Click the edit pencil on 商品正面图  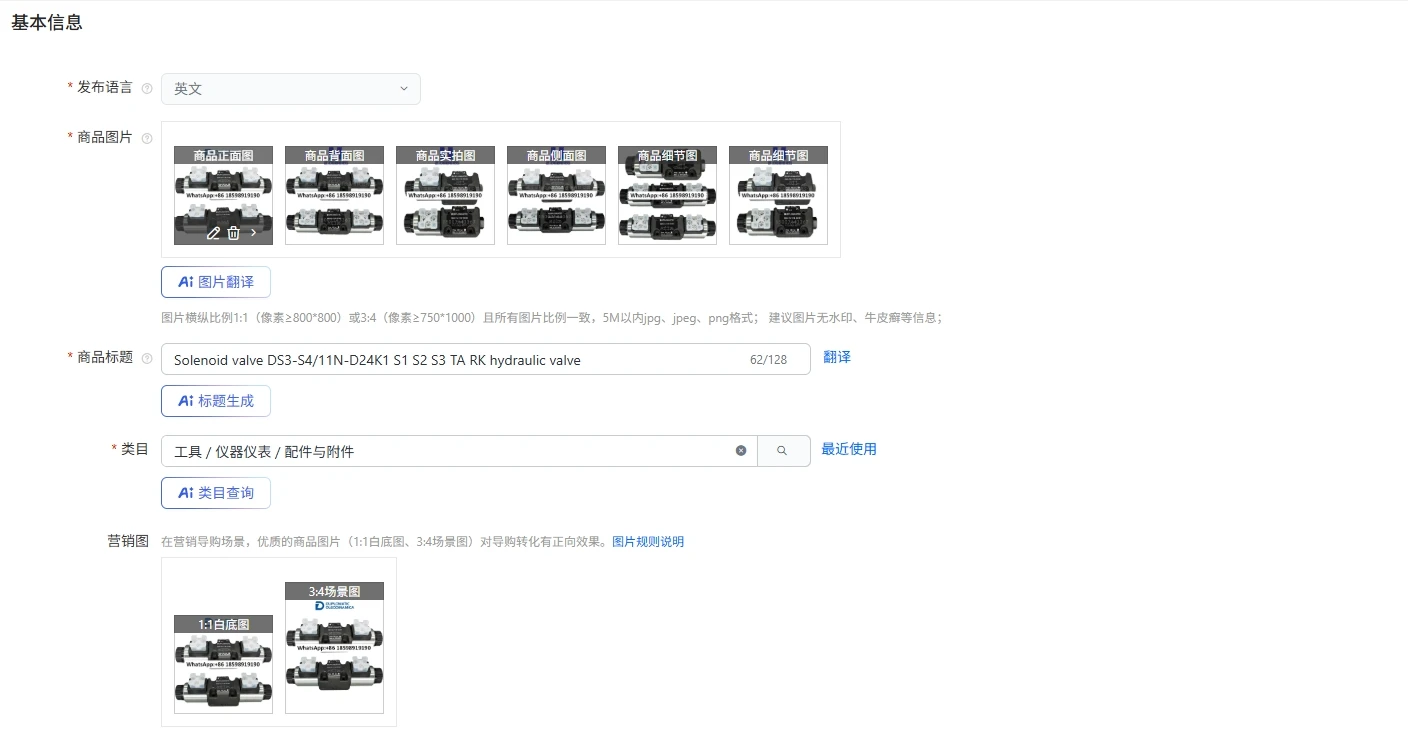[x=213, y=233]
